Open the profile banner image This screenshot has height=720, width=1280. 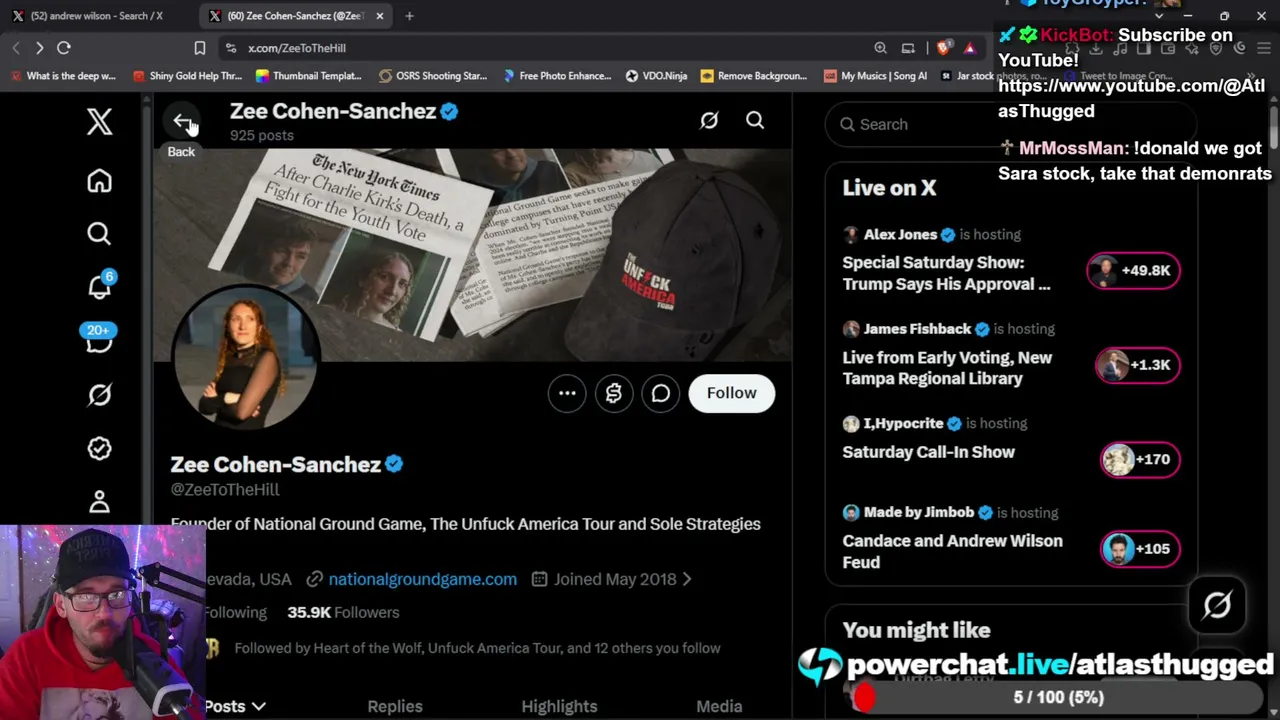tap(473, 254)
